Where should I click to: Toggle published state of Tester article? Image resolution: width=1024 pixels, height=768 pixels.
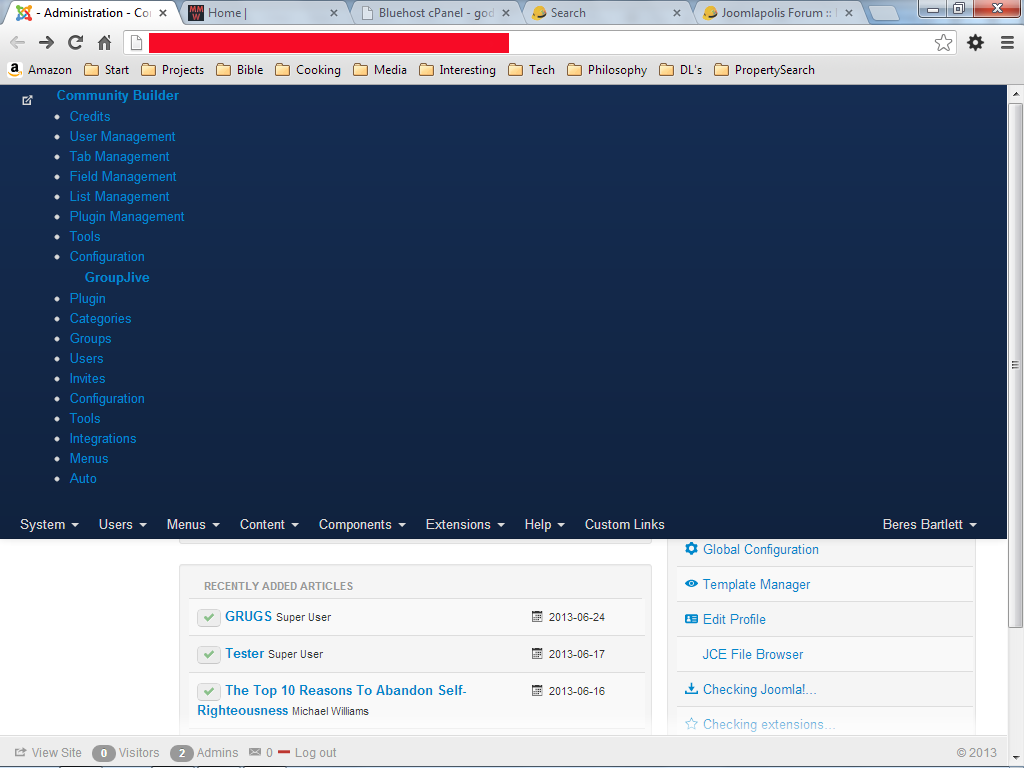pyautogui.click(x=209, y=654)
